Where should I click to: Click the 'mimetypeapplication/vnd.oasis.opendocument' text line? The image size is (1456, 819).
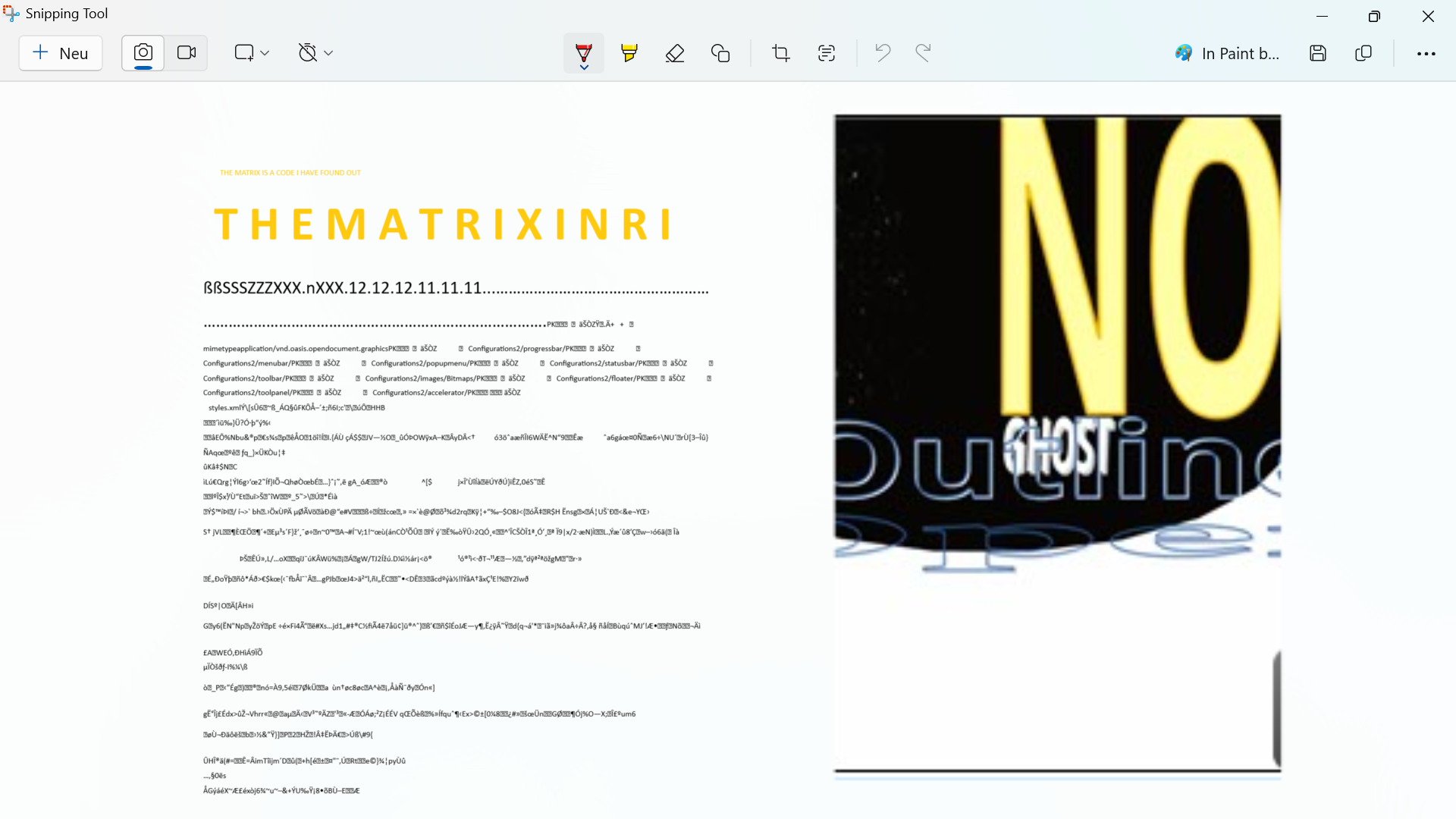pyautogui.click(x=422, y=349)
